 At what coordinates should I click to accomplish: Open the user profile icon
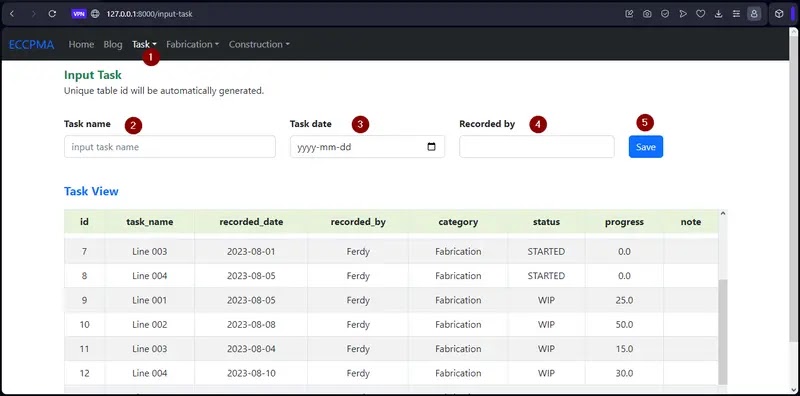pos(754,14)
